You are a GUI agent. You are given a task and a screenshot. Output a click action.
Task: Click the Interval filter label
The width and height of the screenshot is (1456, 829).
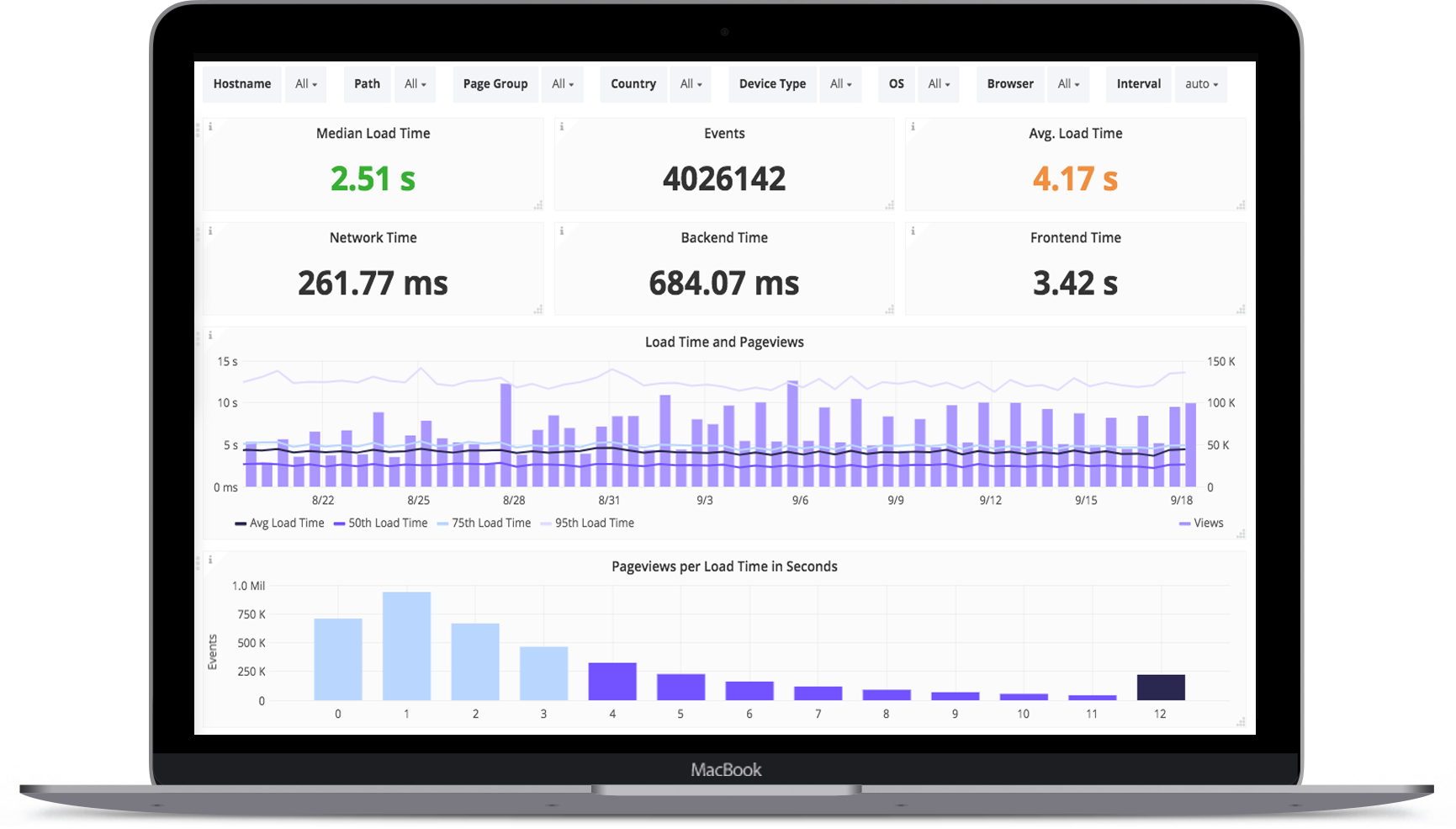(x=1139, y=84)
